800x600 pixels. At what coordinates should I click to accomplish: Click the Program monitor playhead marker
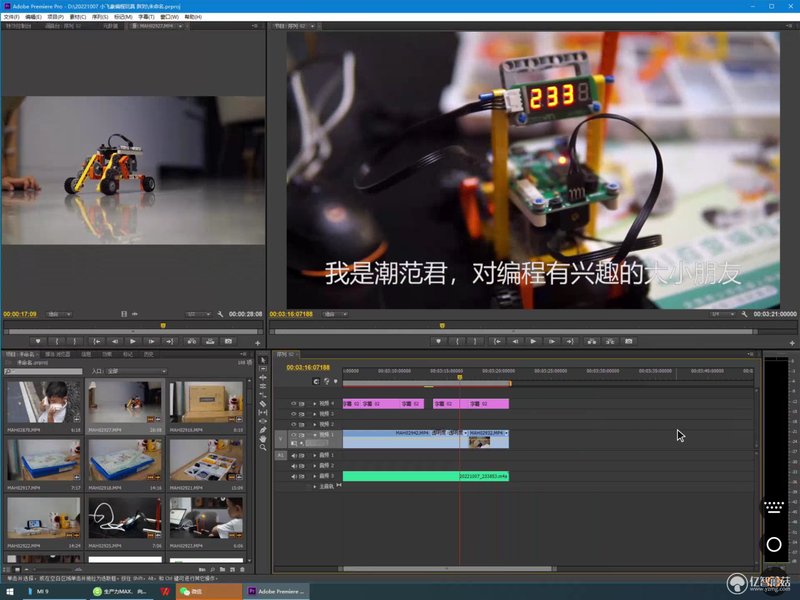pos(442,326)
